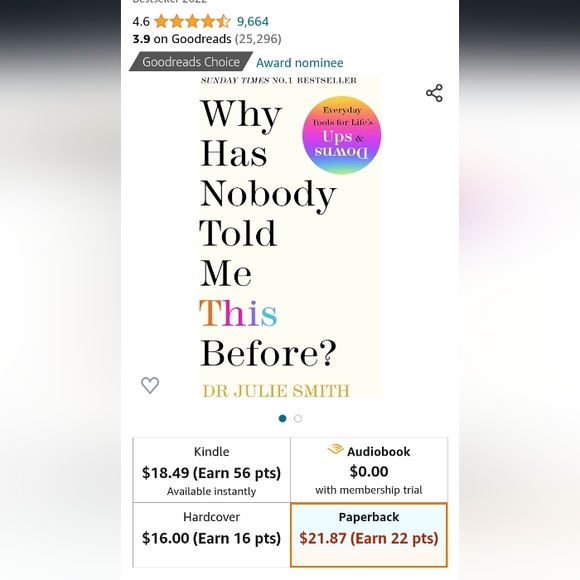This screenshot has height=580, width=580.
Task: Tap the Goodreads Choice badge
Action: [x=191, y=61]
